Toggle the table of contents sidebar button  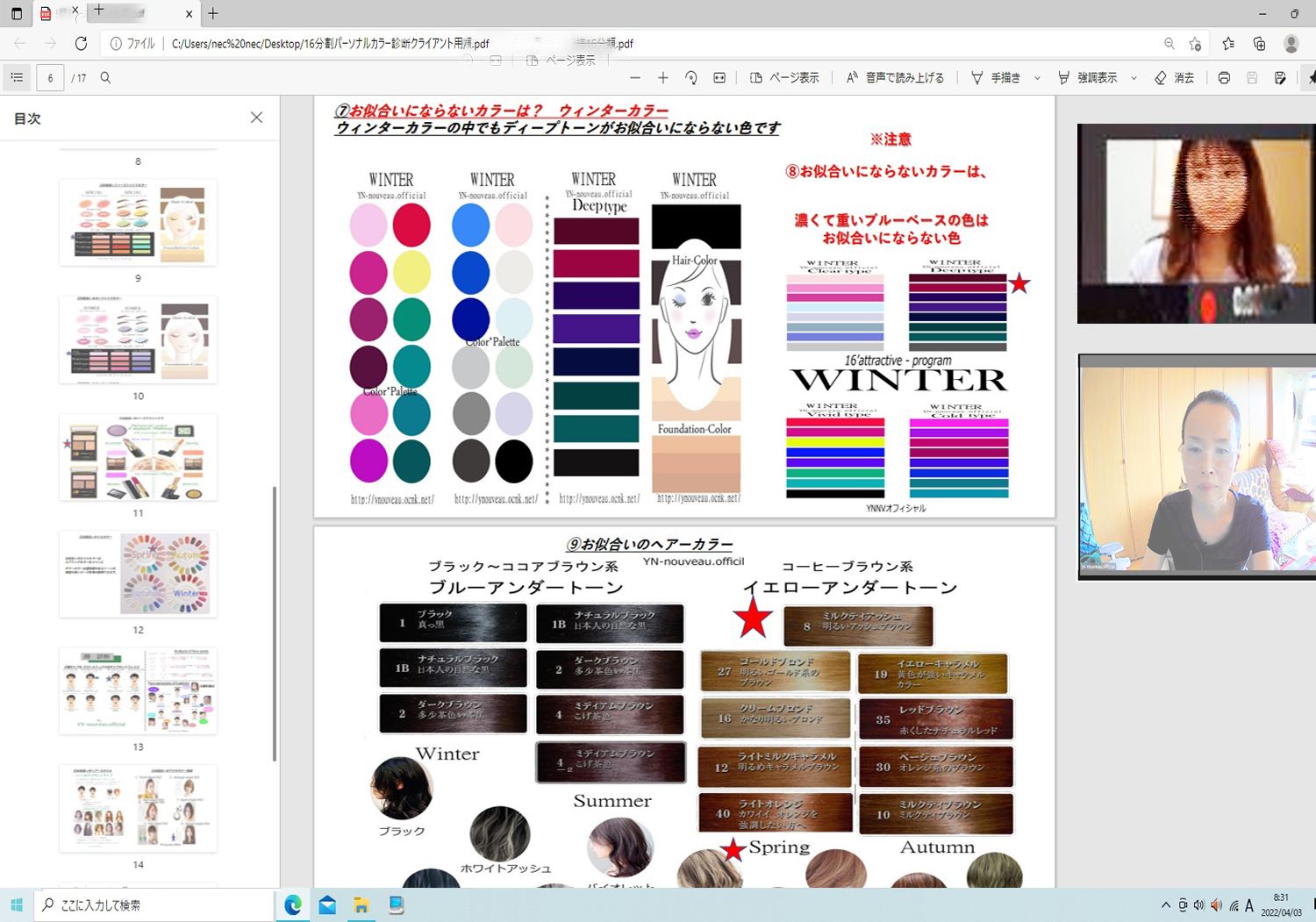(17, 78)
